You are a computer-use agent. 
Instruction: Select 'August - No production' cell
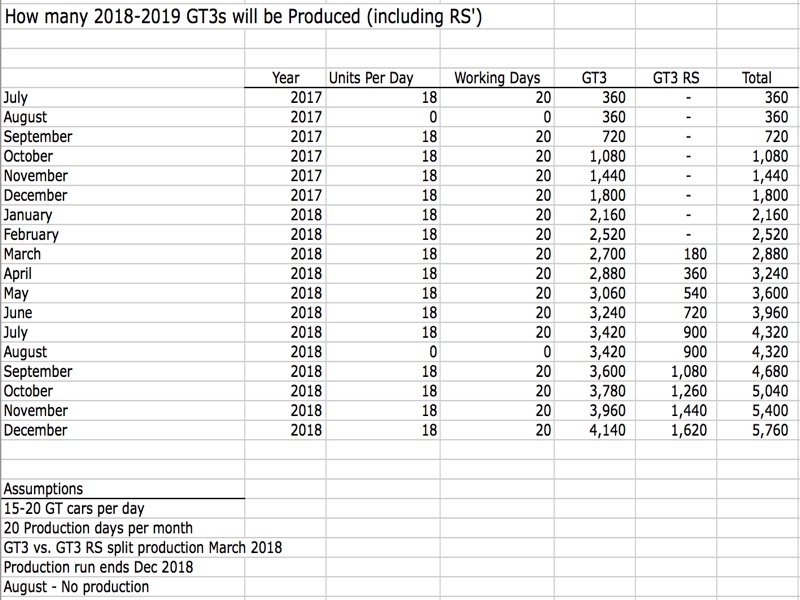click(76, 587)
